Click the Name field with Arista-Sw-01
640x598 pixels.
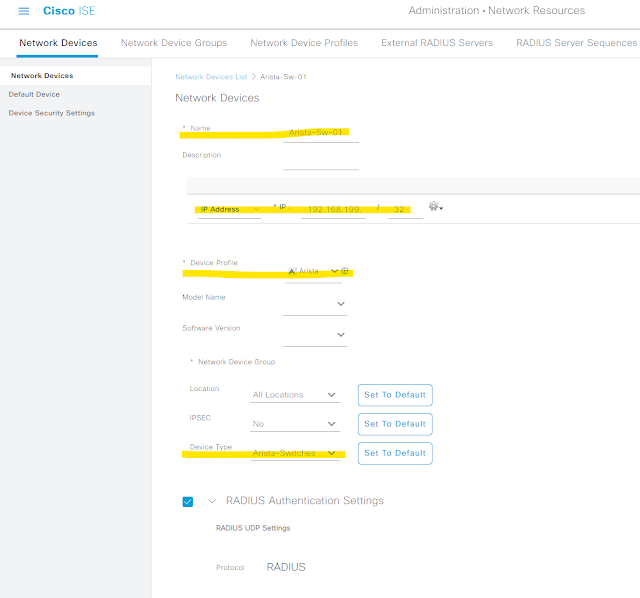click(x=321, y=133)
